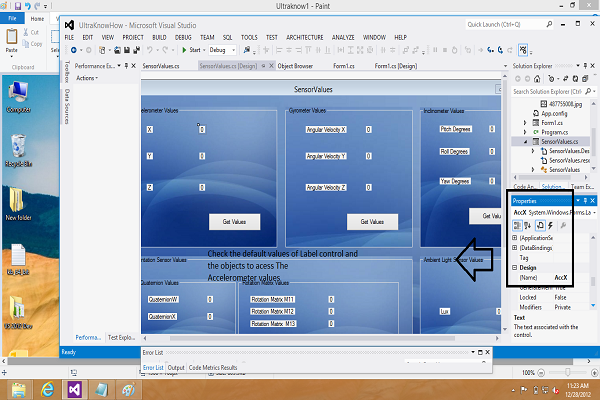Toggle pin on SensorValues.cs [Design] tab
600x400 pixels.
click(263, 66)
